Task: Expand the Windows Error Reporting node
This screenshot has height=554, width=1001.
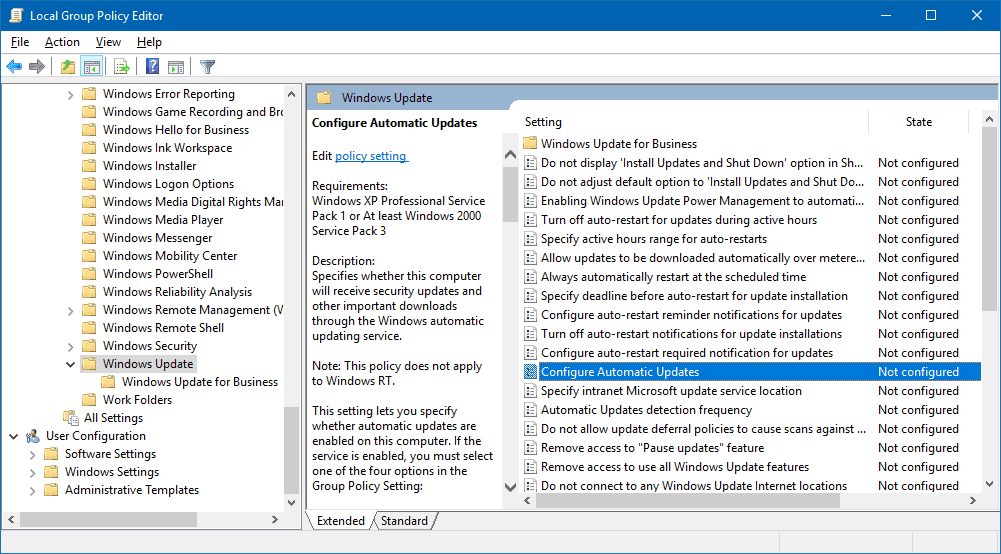Action: coord(71,94)
